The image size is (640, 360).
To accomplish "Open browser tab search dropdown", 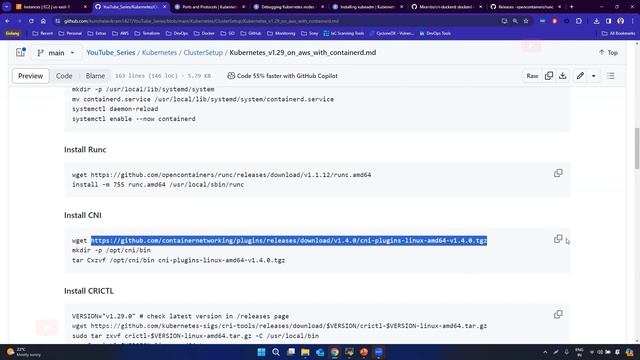I will [x=7, y=7].
